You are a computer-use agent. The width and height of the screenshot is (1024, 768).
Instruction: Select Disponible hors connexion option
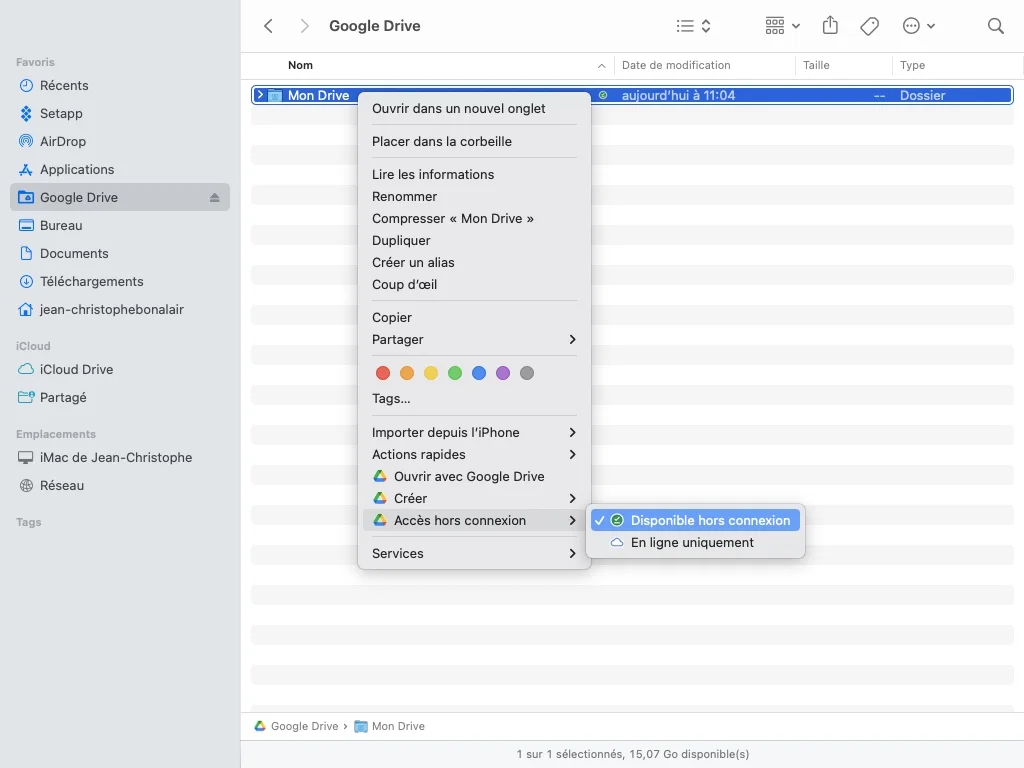[x=695, y=520]
